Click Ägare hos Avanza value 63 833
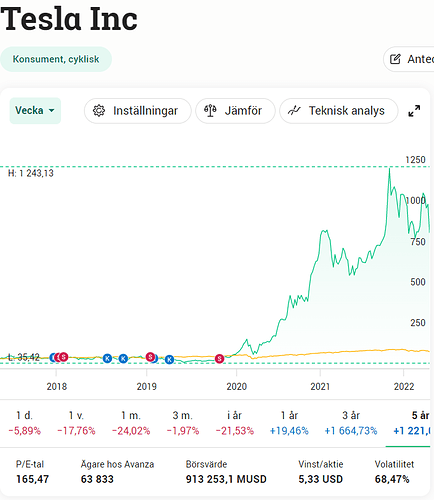 pos(97,479)
